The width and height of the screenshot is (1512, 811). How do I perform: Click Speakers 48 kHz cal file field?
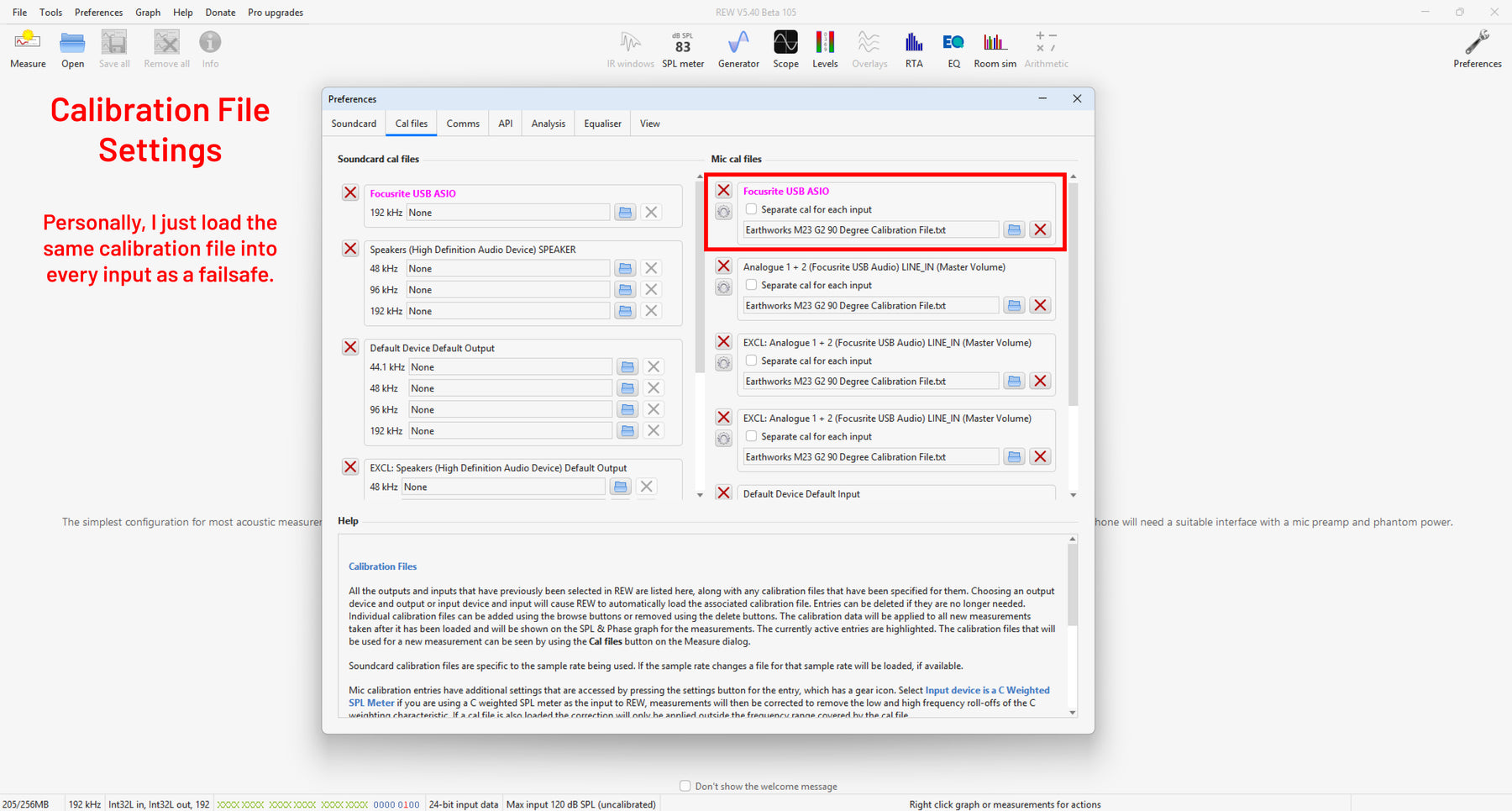point(507,269)
